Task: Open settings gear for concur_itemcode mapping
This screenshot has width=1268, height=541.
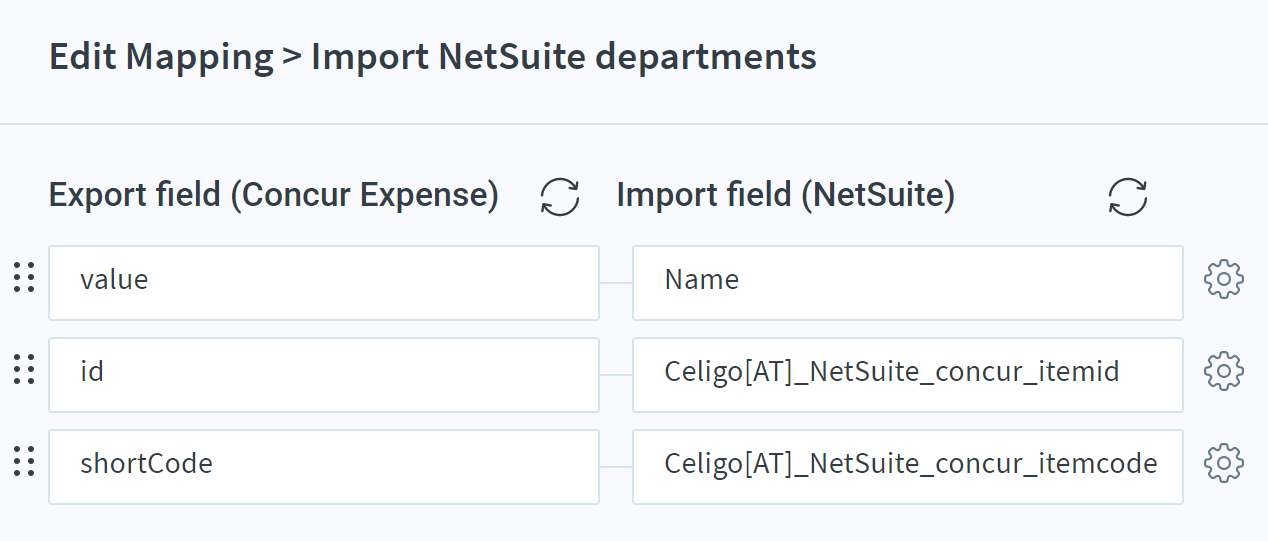Action: pyautogui.click(x=1224, y=463)
